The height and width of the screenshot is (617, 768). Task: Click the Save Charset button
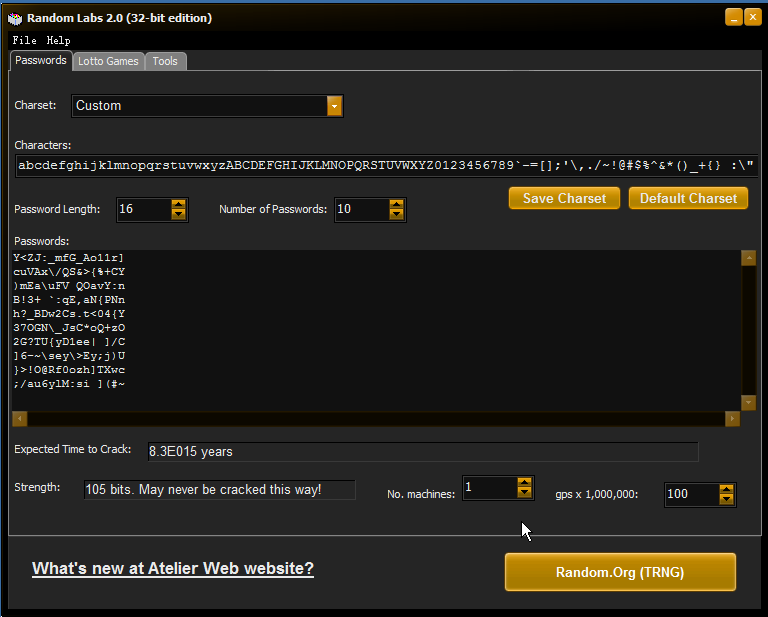564,198
